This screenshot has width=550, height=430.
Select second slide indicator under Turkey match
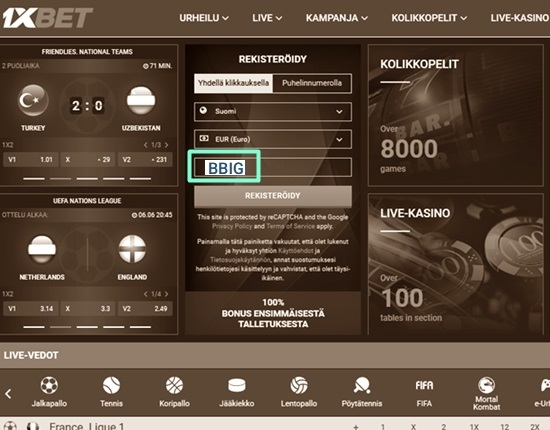point(60,179)
